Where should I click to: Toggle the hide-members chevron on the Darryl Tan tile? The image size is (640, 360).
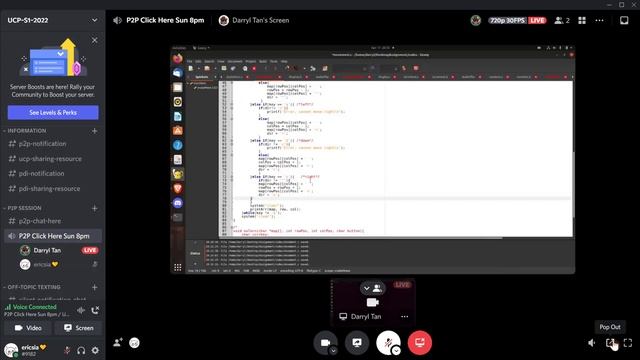coord(372,288)
